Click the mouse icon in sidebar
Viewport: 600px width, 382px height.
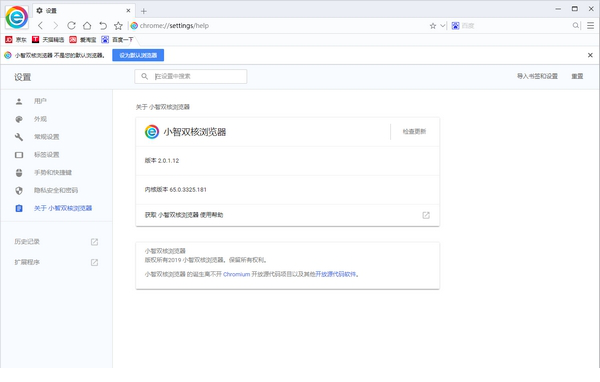coord(19,173)
